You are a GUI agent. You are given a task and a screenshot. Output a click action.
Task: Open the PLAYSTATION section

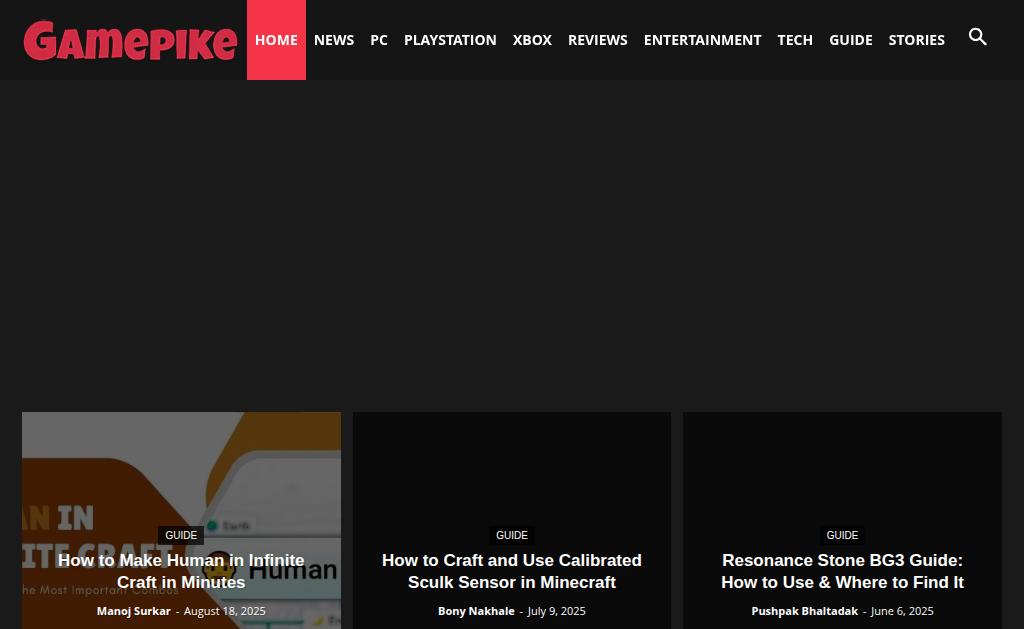[450, 40]
